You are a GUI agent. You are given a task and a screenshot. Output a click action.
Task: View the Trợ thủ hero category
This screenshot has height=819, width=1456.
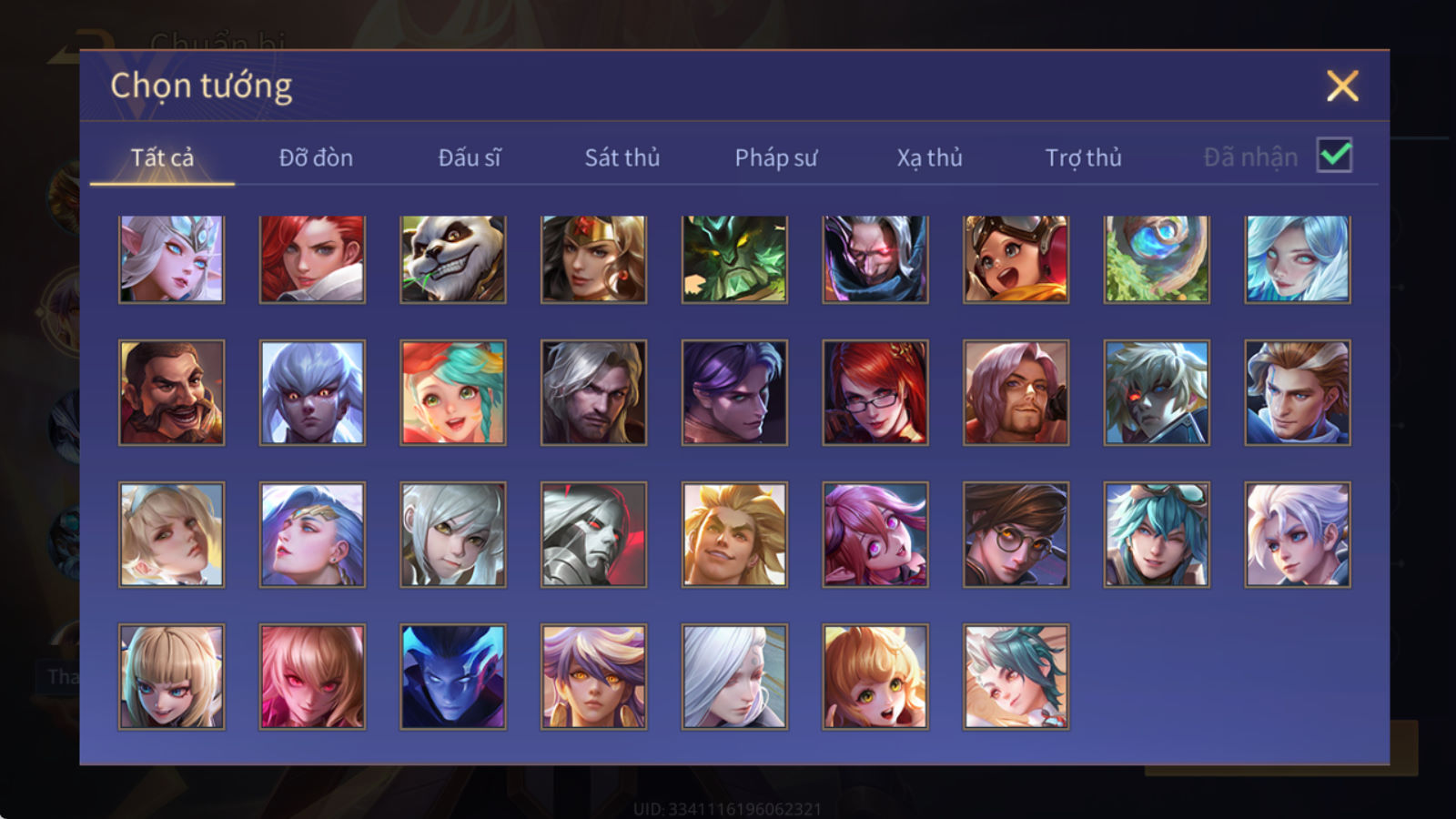(1083, 157)
